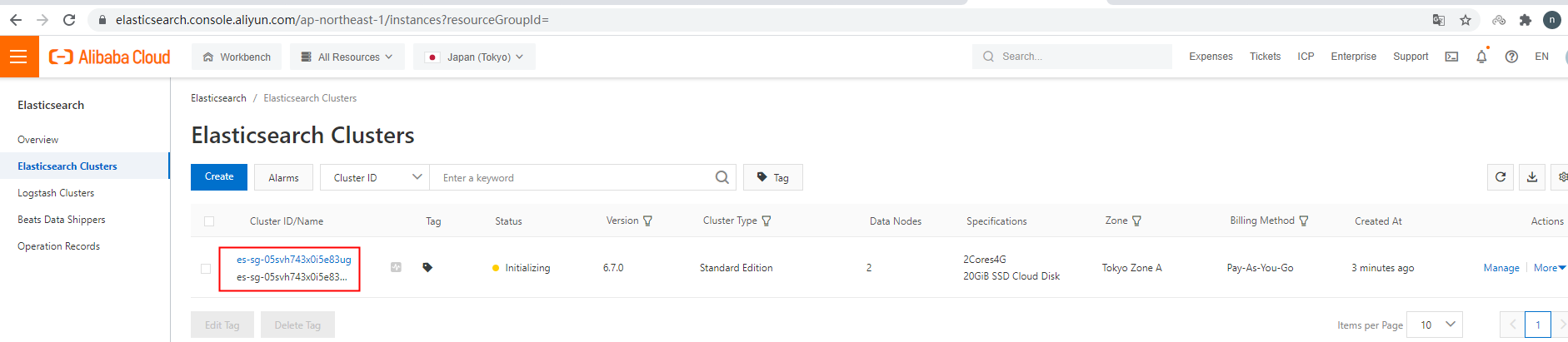Image resolution: width=1568 pixels, height=342 pixels.
Task: Click the Elasticsearch breadcrumb link
Action: (218, 98)
